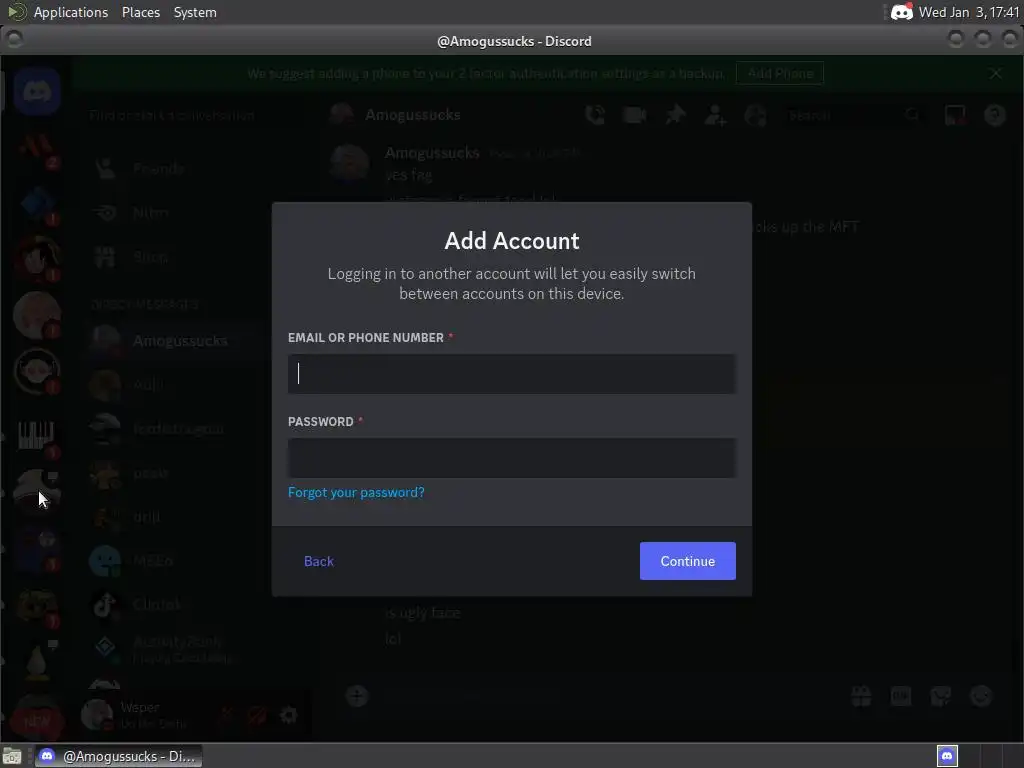The height and width of the screenshot is (768, 1024).
Task: Start a voice call with Amogussucks
Action: point(595,115)
